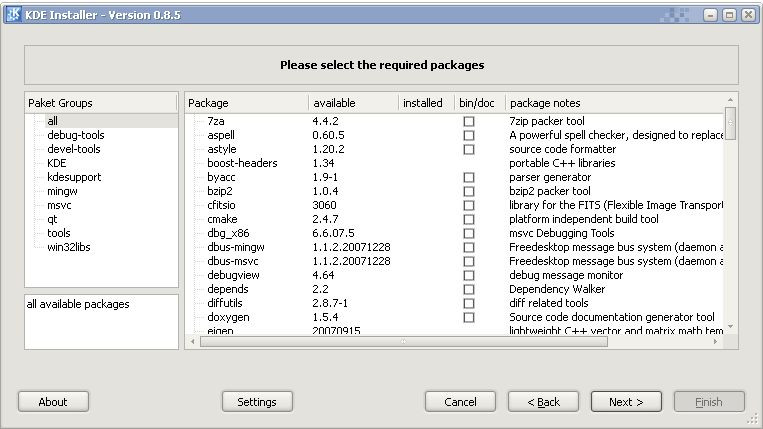Click the vertical scrollbar down arrow
The image size is (763, 429).
click(730, 327)
